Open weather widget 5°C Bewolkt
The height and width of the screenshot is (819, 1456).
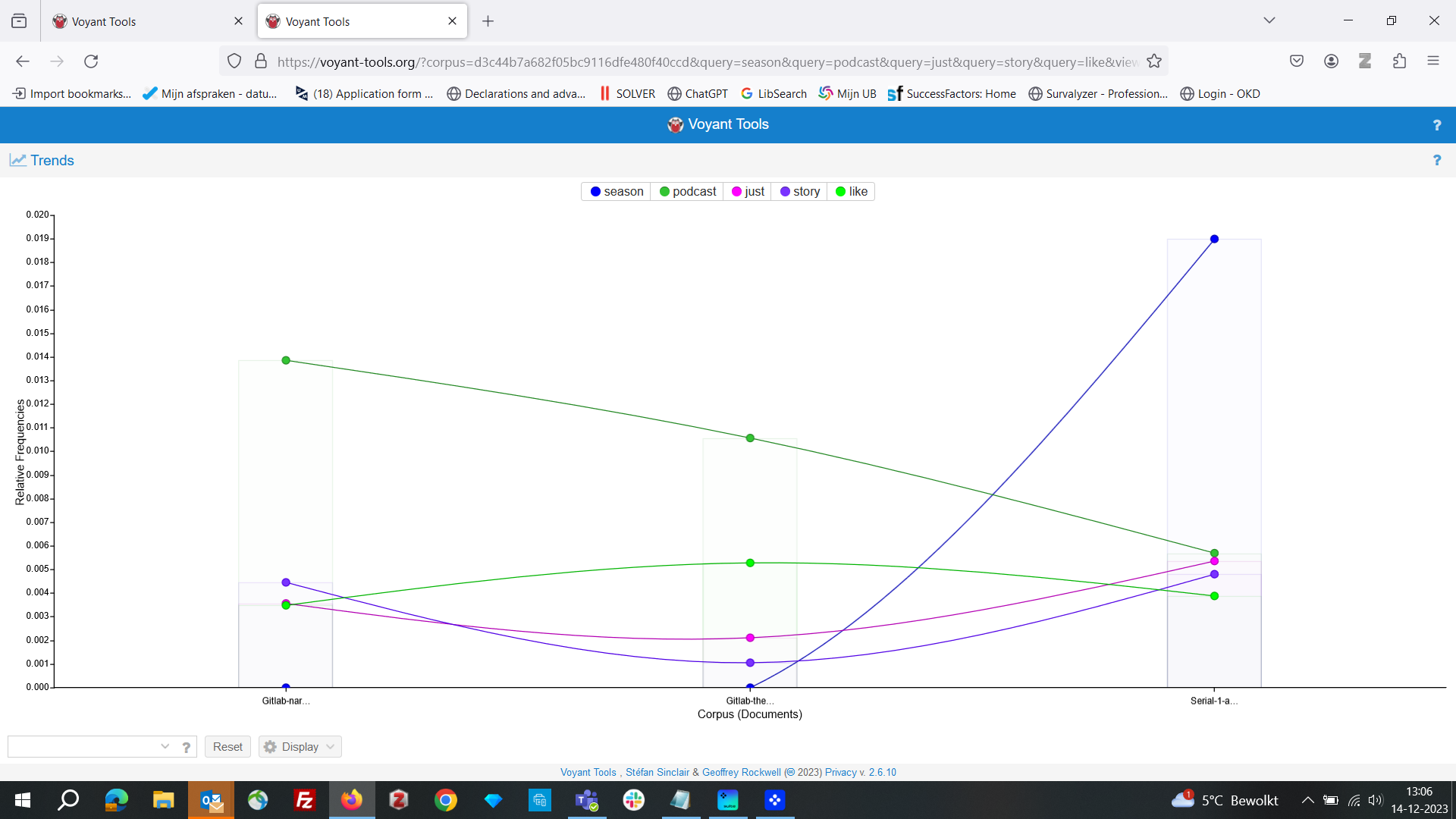(1225, 800)
